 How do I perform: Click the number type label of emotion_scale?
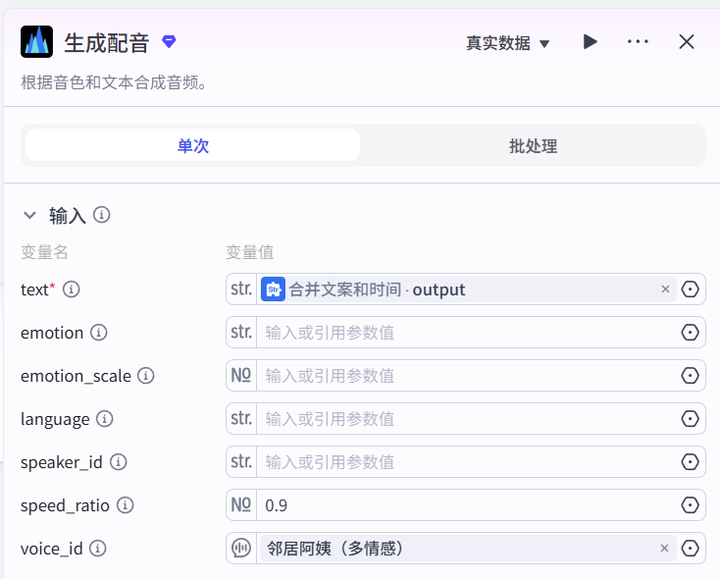click(x=241, y=376)
